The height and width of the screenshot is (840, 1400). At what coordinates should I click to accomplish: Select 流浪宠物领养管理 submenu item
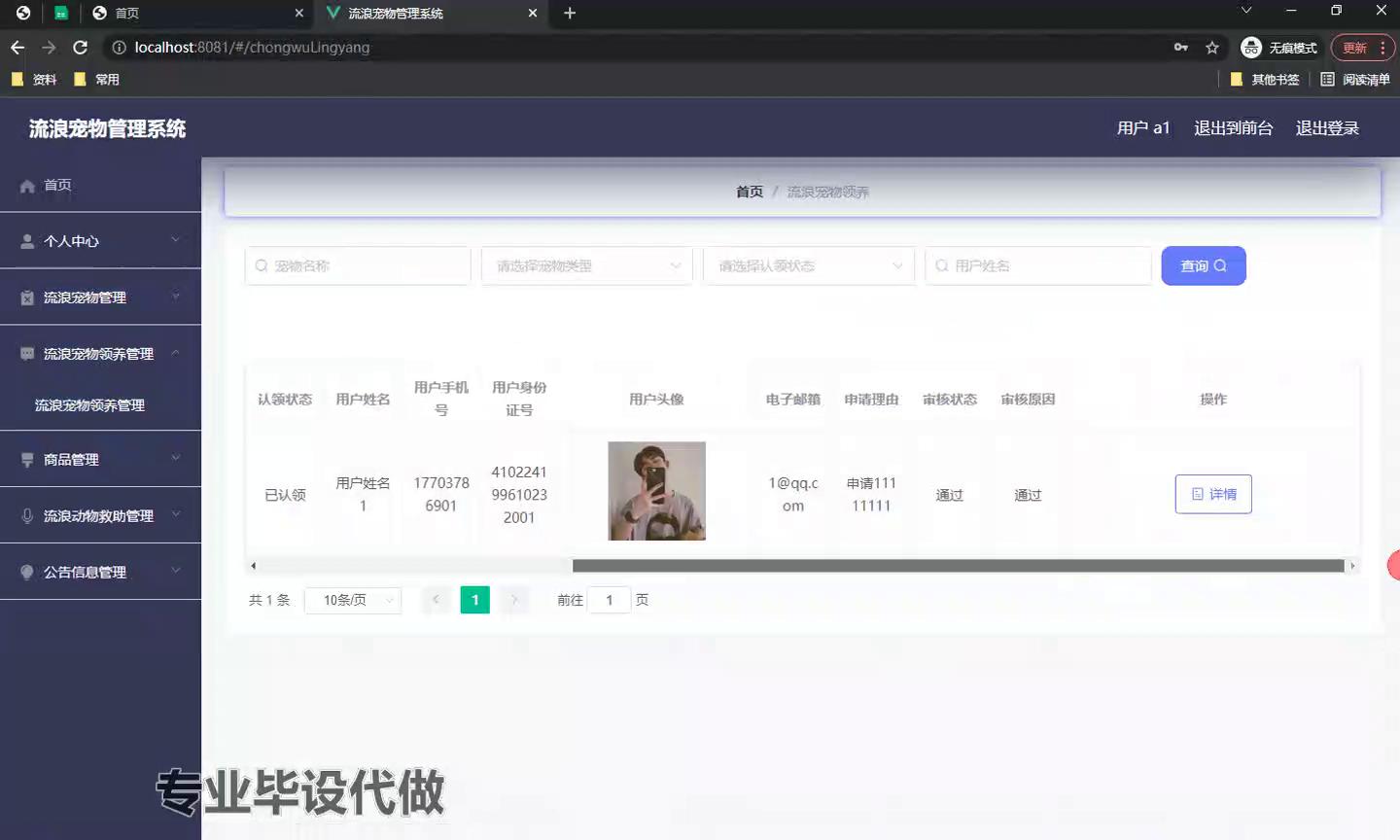click(x=89, y=405)
